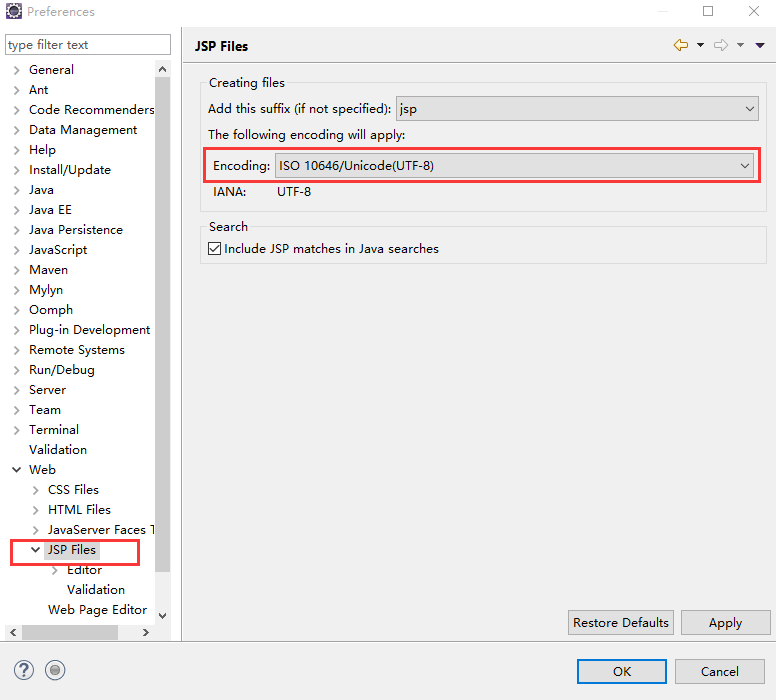Expand the General tree node
This screenshot has height=700, width=776.
click(x=16, y=70)
